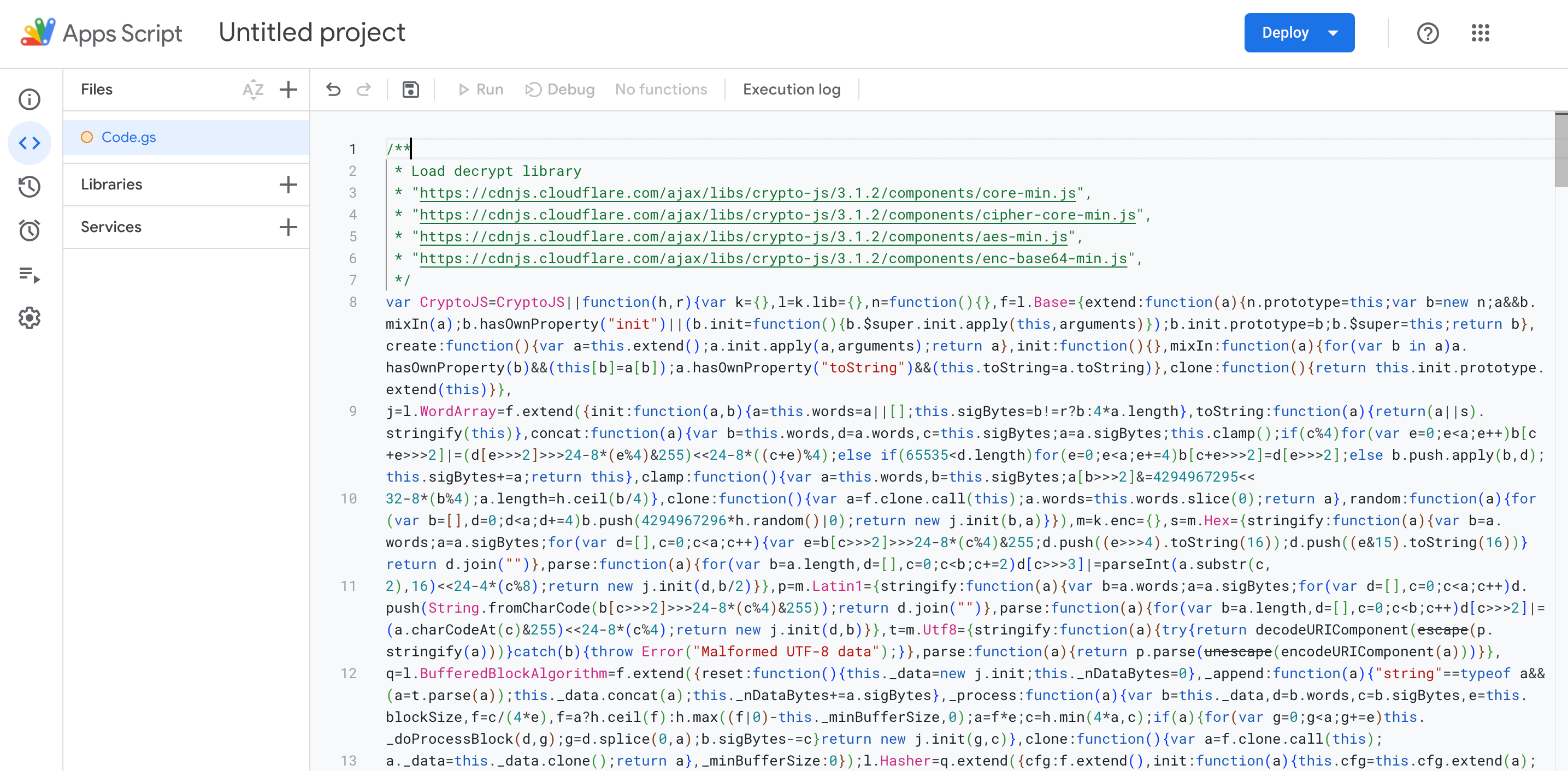The image size is (1568, 771).
Task: Start Debug on the script
Action: click(559, 90)
